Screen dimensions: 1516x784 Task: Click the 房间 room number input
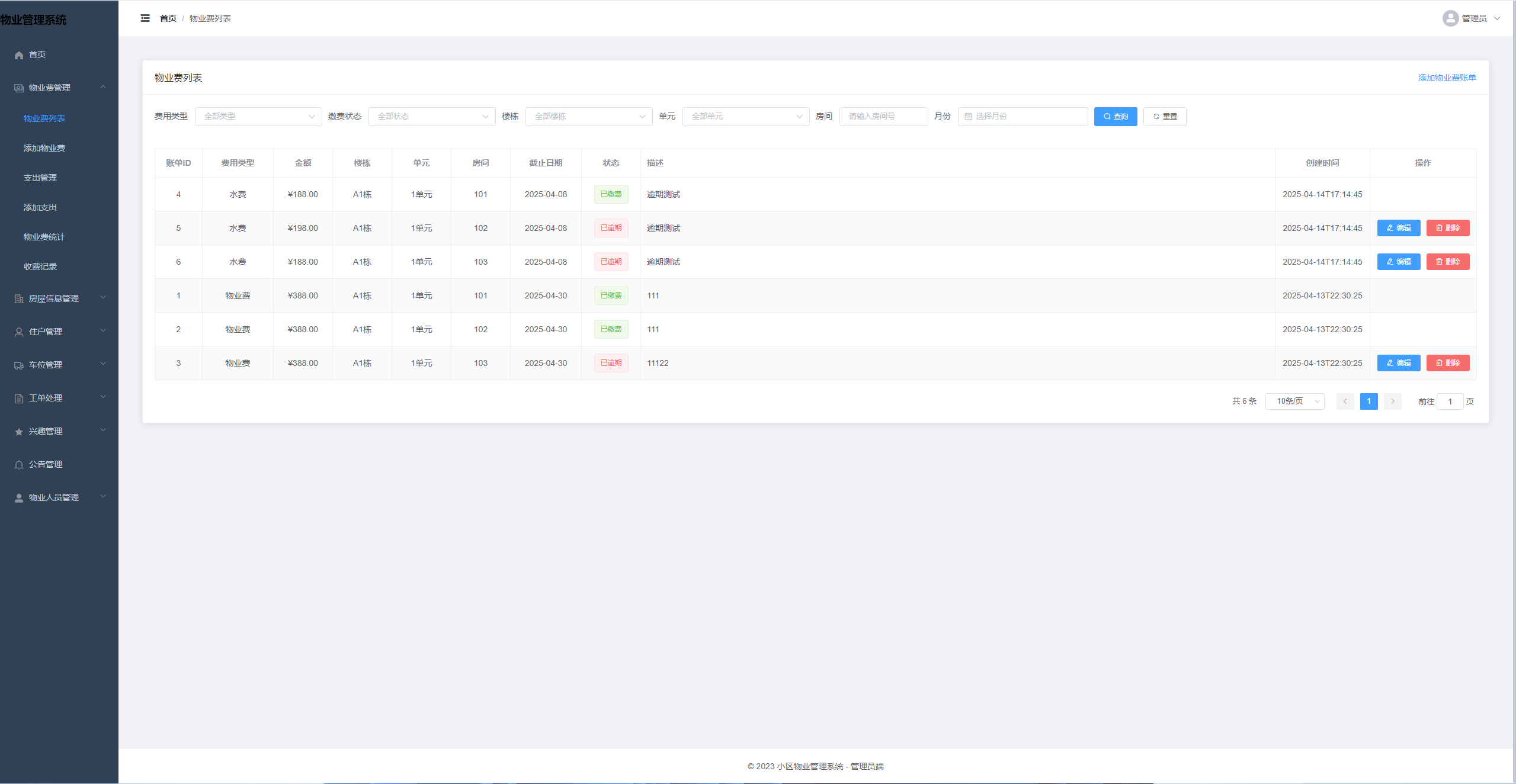[883, 117]
